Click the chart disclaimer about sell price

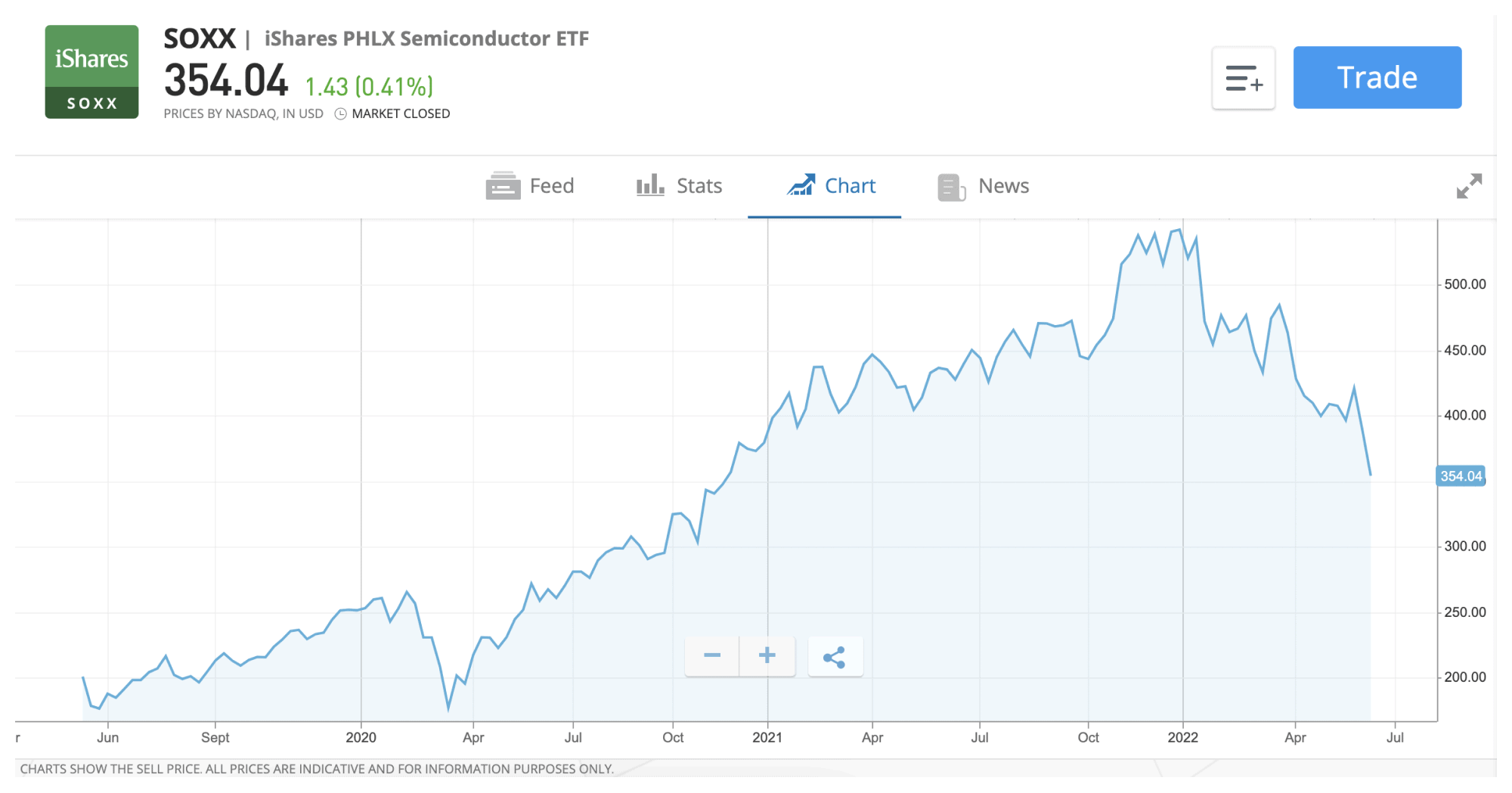[x=317, y=770]
